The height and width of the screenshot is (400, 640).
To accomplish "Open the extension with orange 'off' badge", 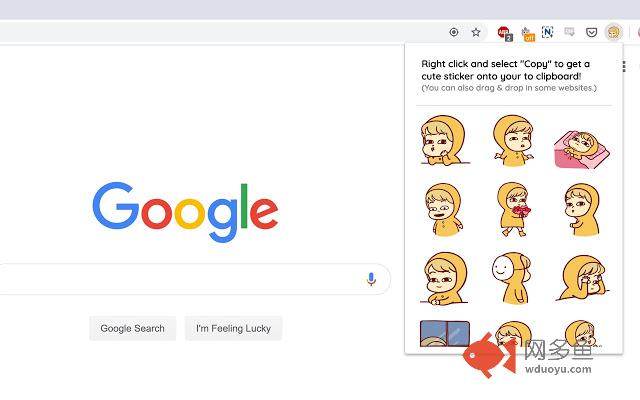I will (527, 34).
